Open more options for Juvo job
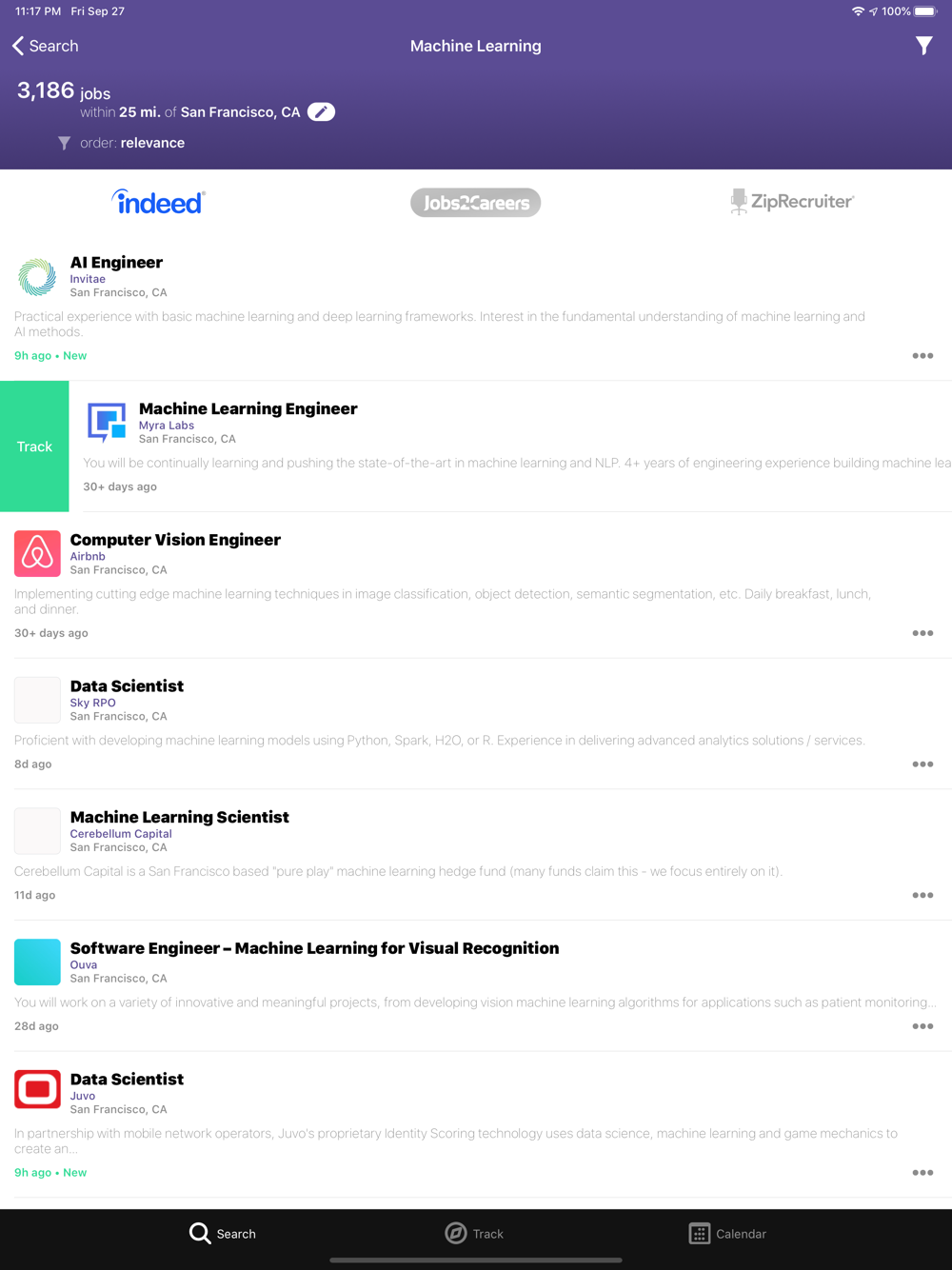This screenshot has height=1270, width=952. point(922,1173)
